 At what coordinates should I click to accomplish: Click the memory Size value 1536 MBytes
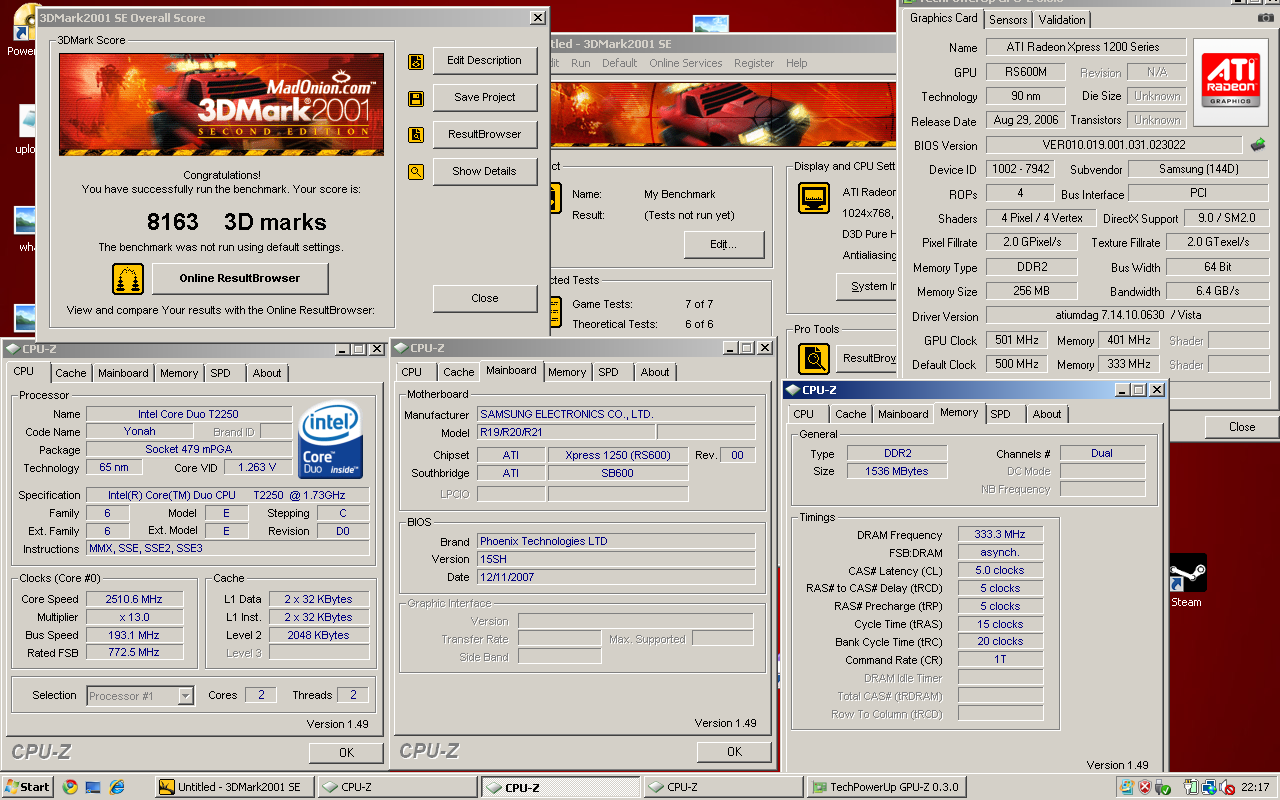point(897,471)
